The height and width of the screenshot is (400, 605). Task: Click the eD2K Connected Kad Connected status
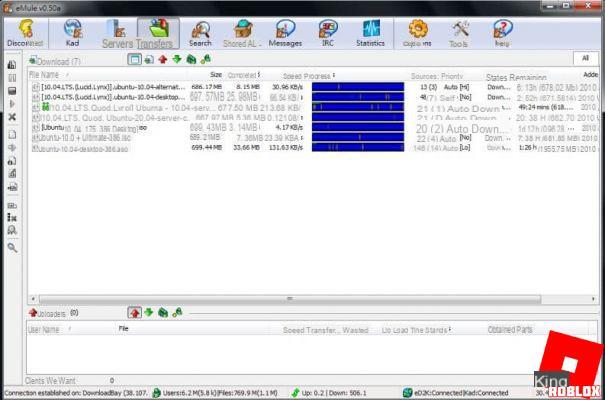click(456, 393)
